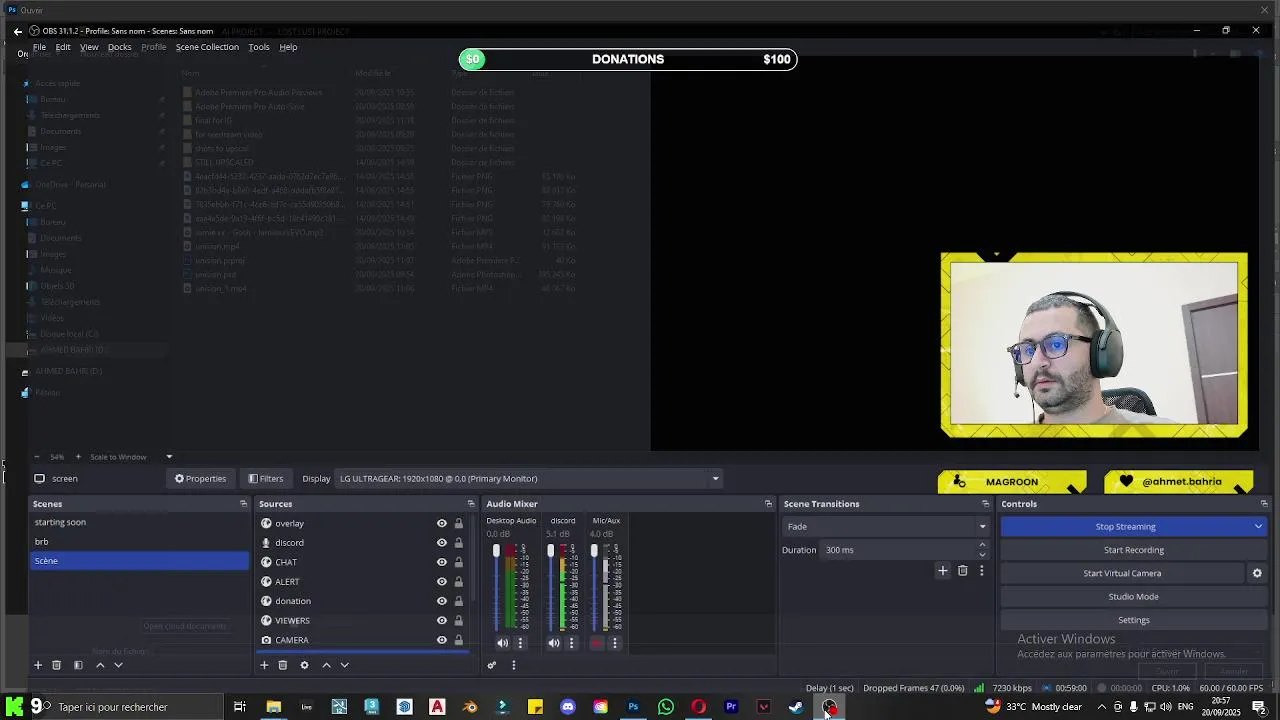Enable Studio Mode
This screenshot has width=1280, height=720.
1134,597
